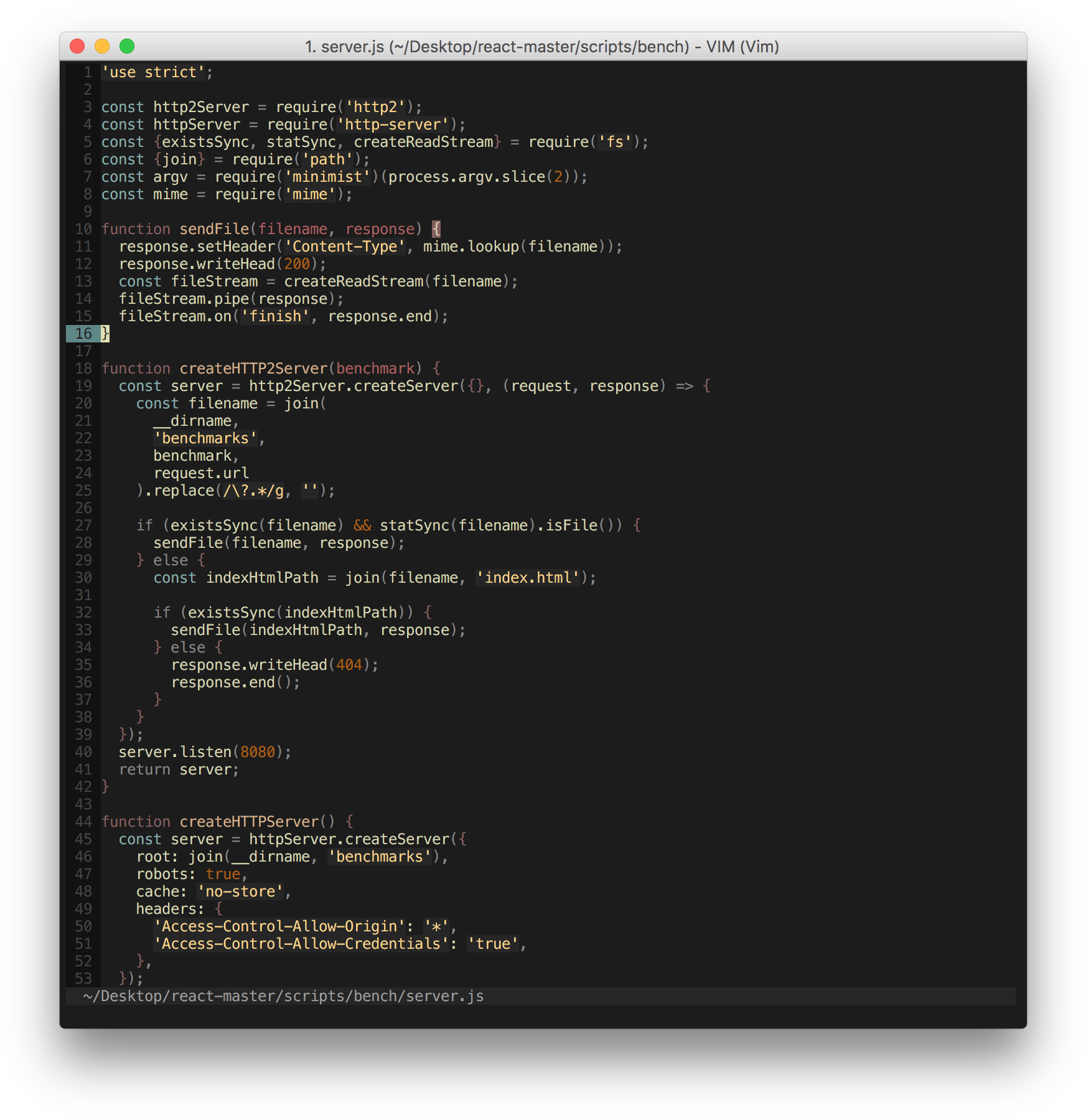Click the file path in bottom status line
This screenshot has height=1120, width=1086.
coord(283,996)
